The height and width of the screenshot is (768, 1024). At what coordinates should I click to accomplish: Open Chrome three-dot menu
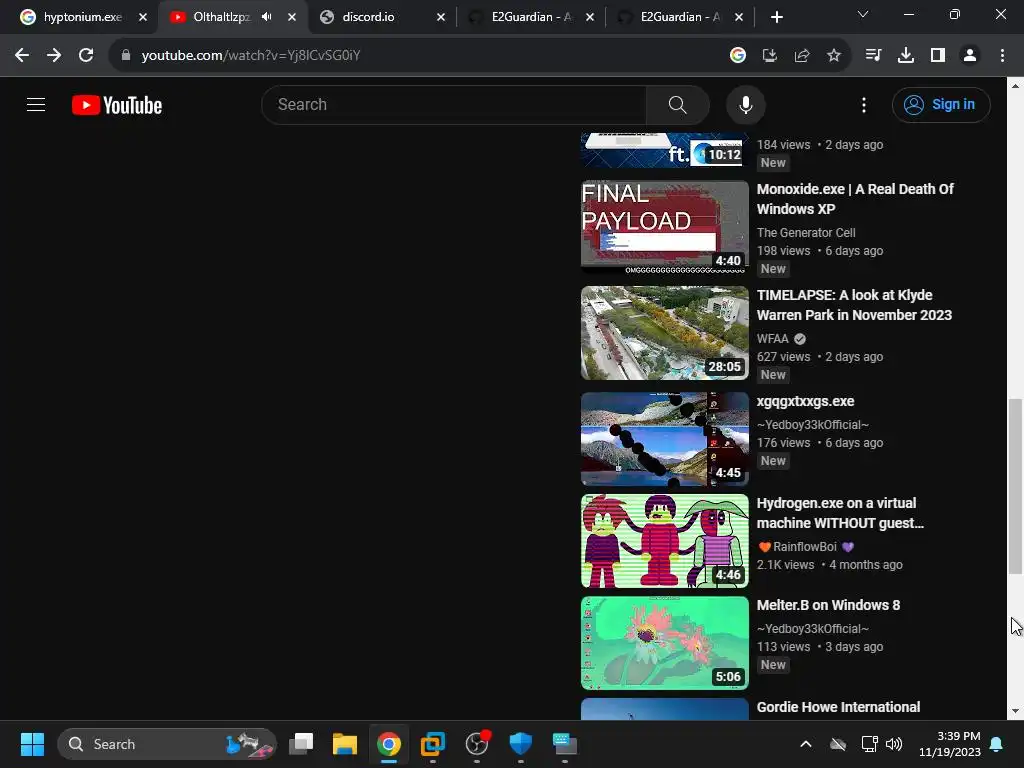(x=1002, y=56)
